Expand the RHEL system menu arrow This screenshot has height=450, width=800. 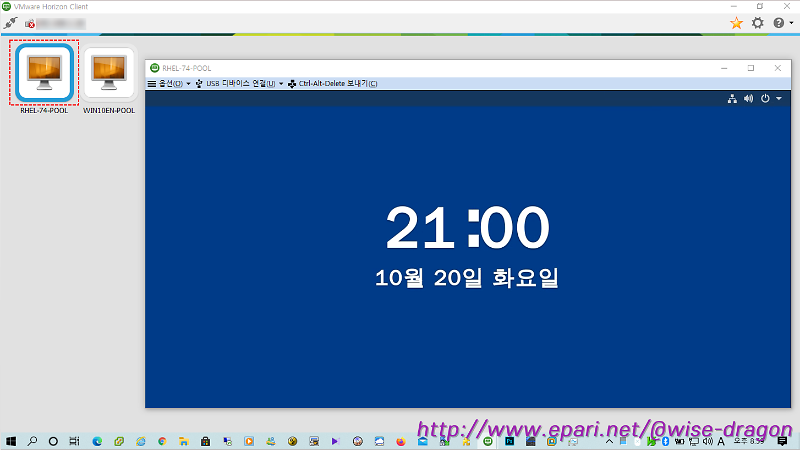pyautogui.click(x=779, y=99)
